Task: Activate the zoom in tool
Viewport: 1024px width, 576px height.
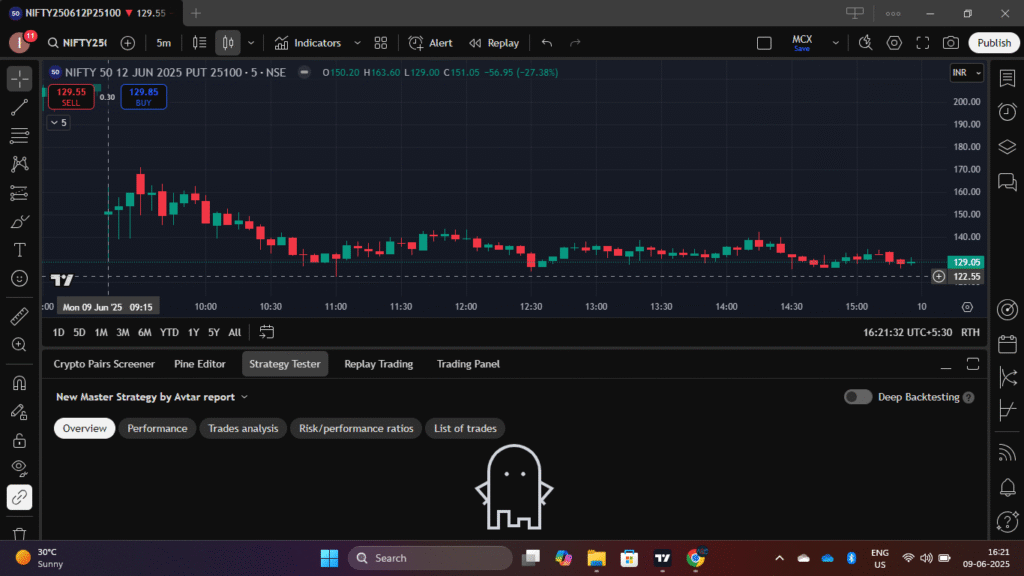Action: [20, 345]
